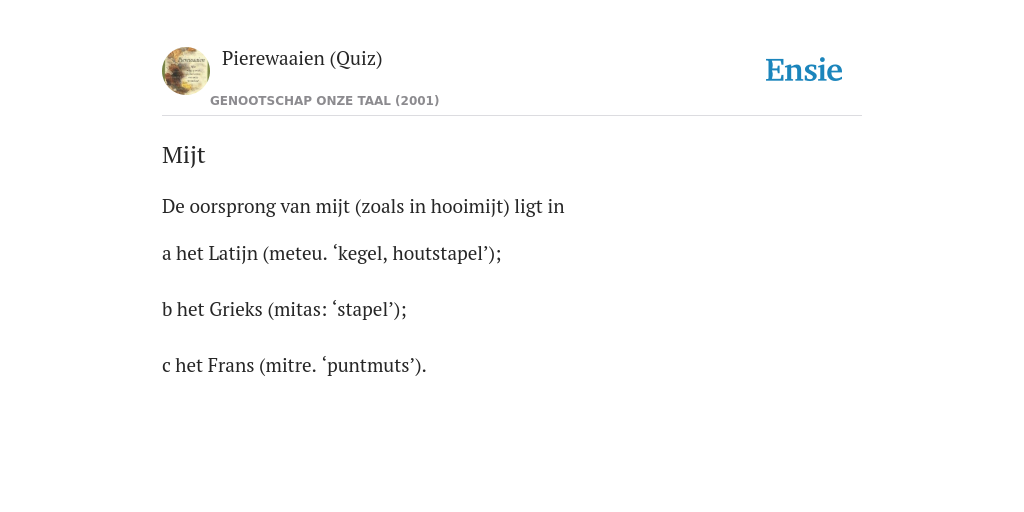1024x512 pixels.
Task: Open the Ensie logo link
Action: coord(804,70)
